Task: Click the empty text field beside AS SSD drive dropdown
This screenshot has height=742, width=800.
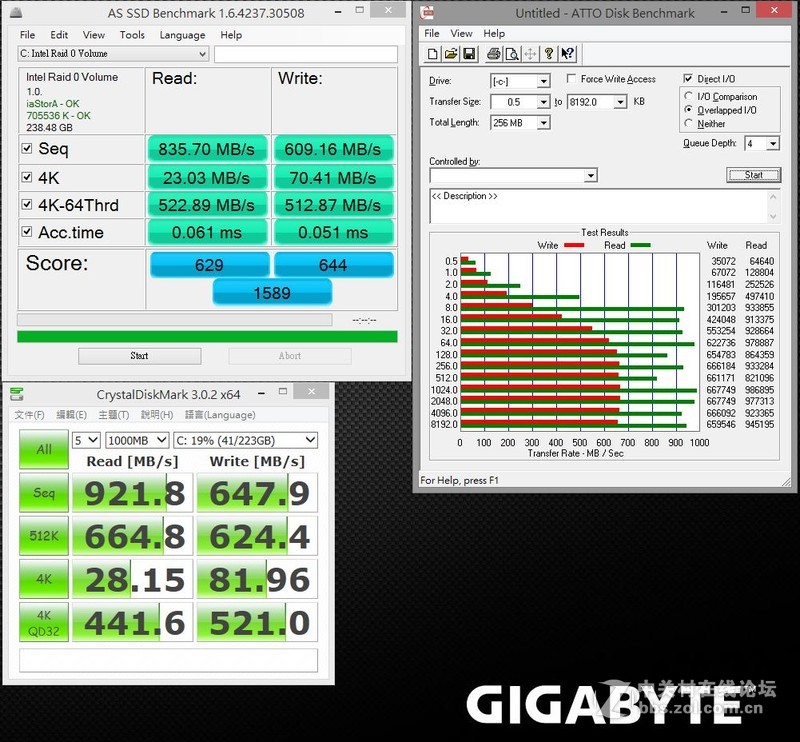Action: 306,54
